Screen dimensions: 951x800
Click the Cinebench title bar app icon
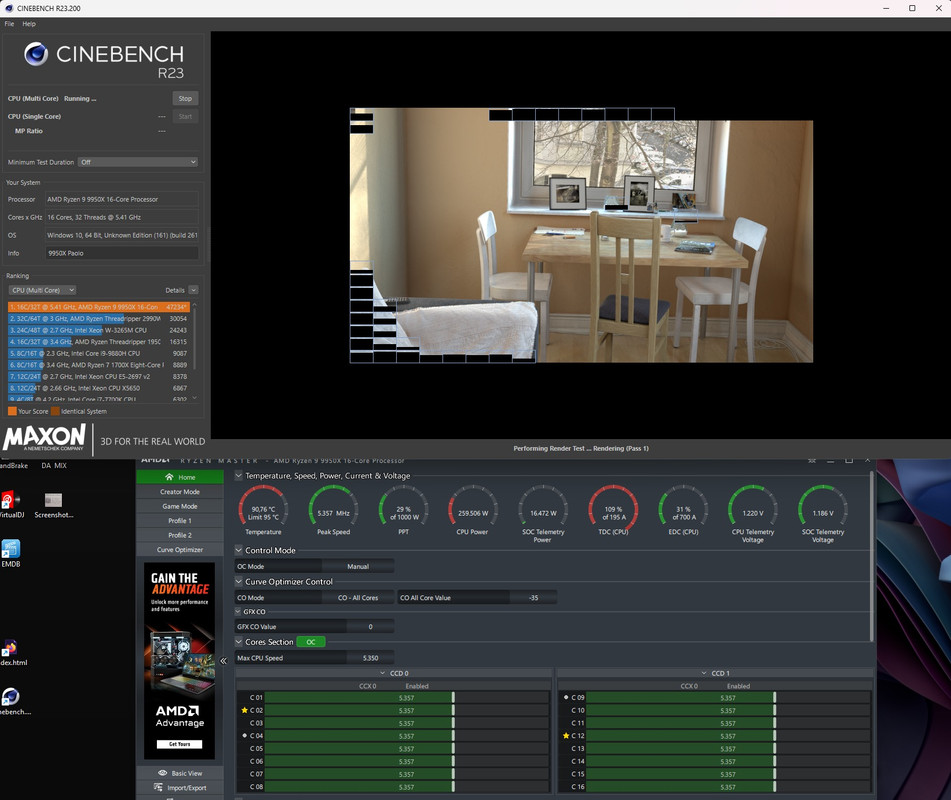click(8, 8)
